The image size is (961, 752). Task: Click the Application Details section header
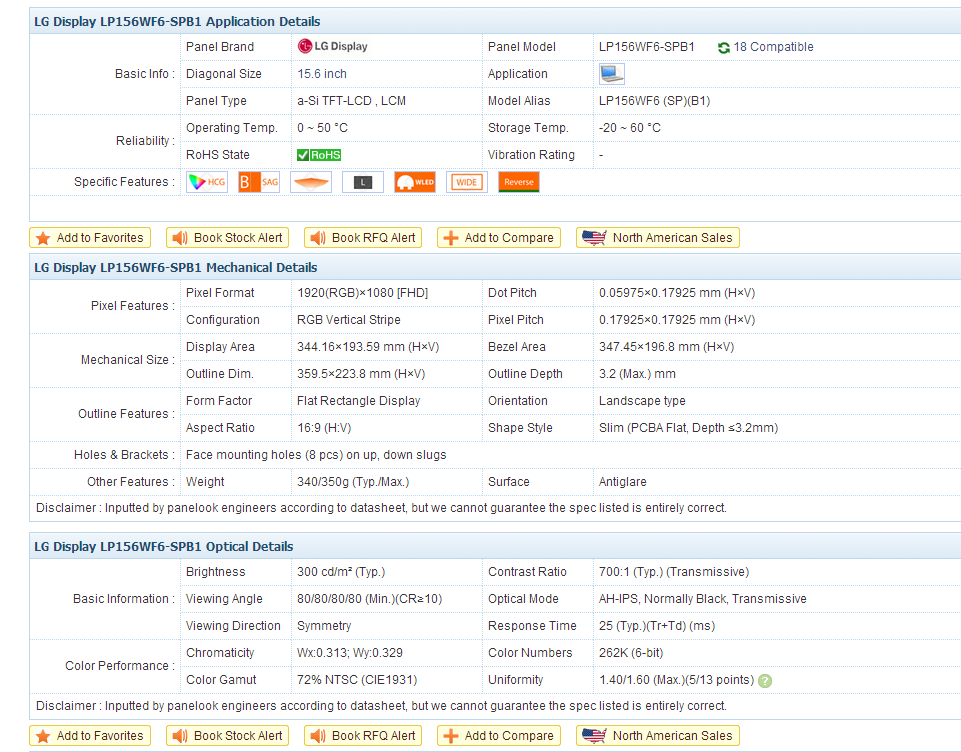(x=177, y=21)
